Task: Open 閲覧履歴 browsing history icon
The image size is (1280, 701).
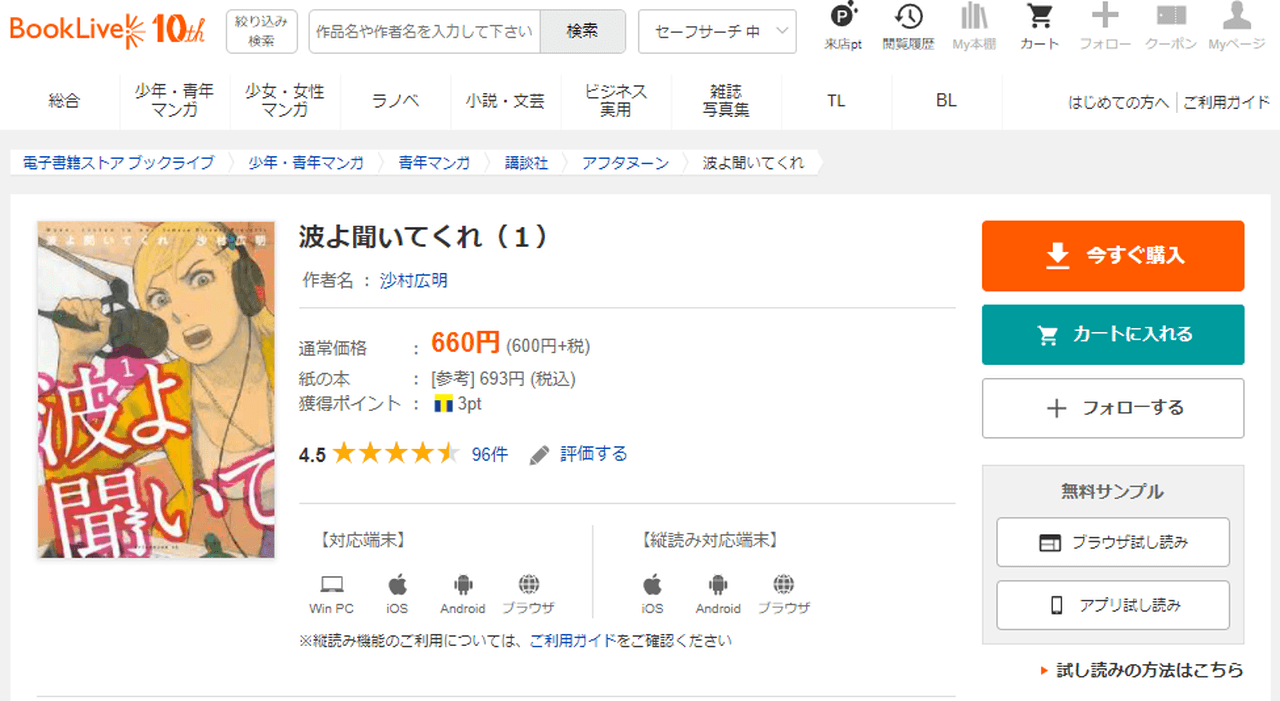Action: [908, 18]
